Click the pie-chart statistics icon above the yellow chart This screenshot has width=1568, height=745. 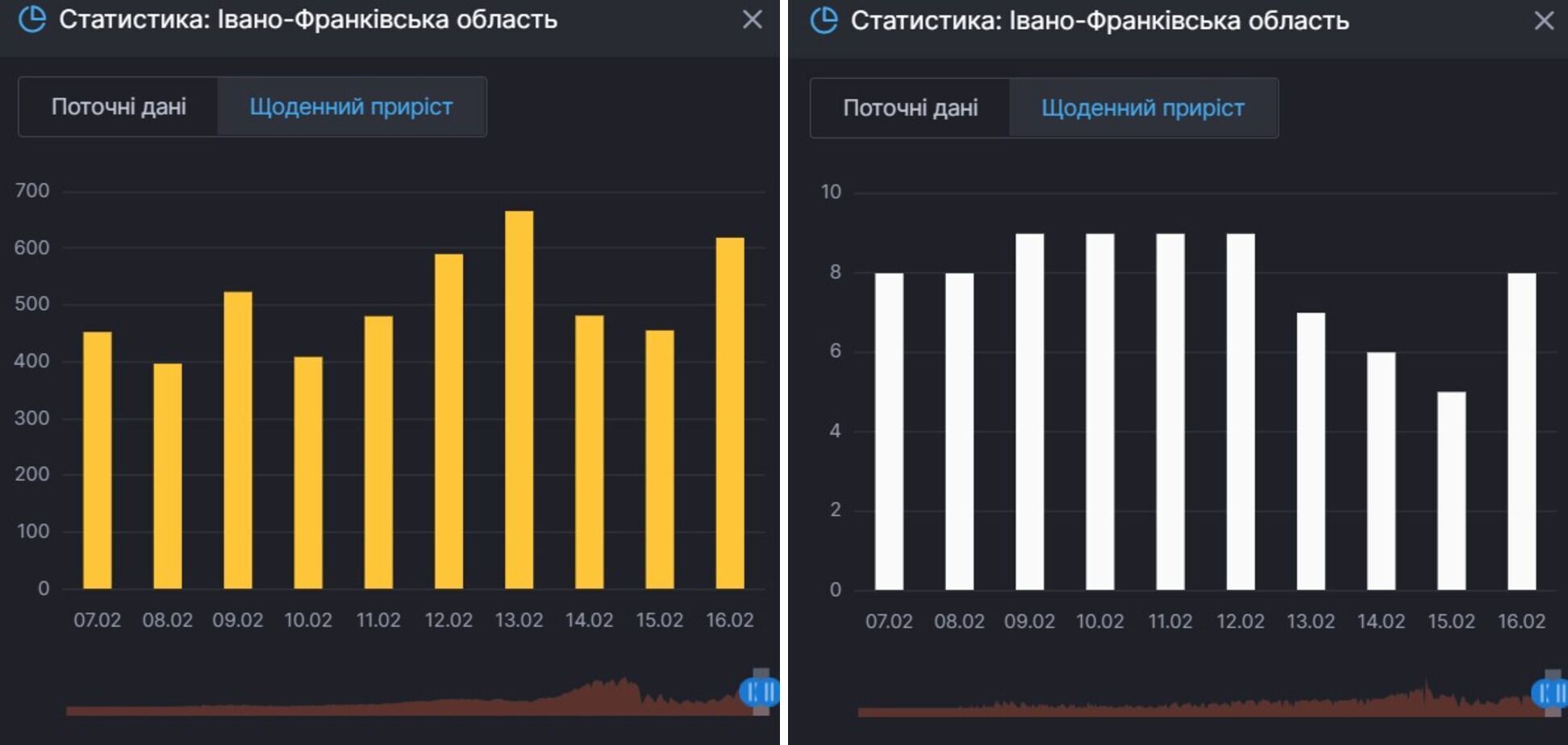coord(32,19)
